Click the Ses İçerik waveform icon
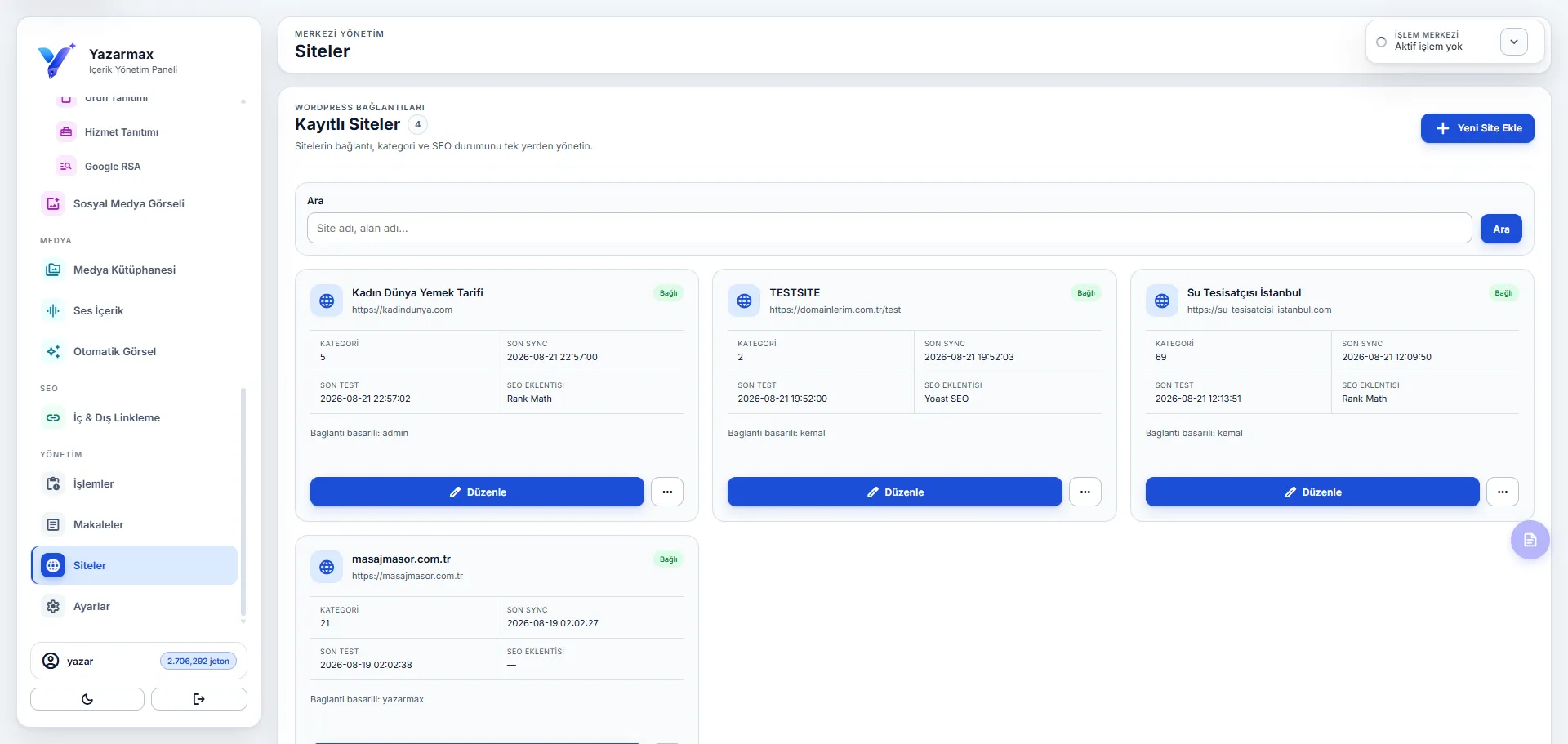Image resolution: width=1568 pixels, height=744 pixels. click(53, 310)
